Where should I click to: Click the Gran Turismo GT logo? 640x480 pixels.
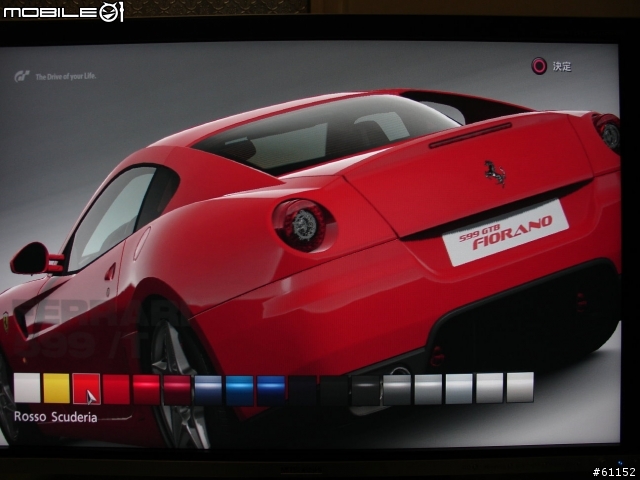tap(22, 76)
